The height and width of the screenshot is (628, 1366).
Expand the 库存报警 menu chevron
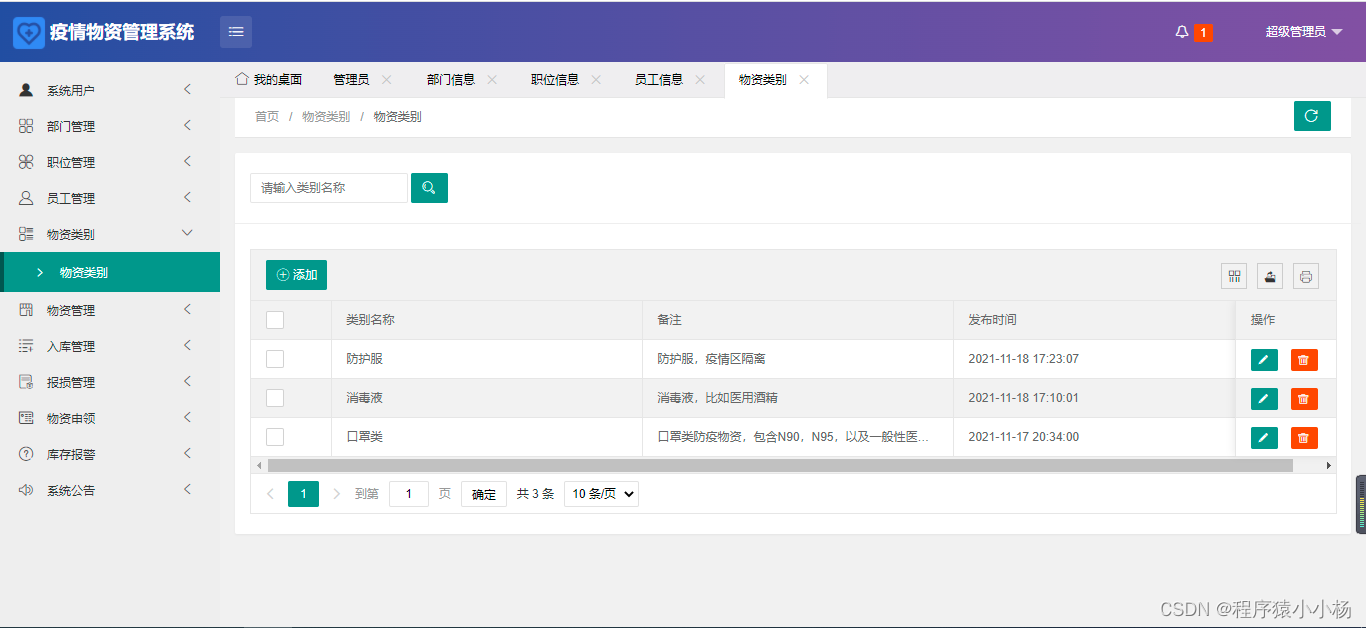click(187, 454)
